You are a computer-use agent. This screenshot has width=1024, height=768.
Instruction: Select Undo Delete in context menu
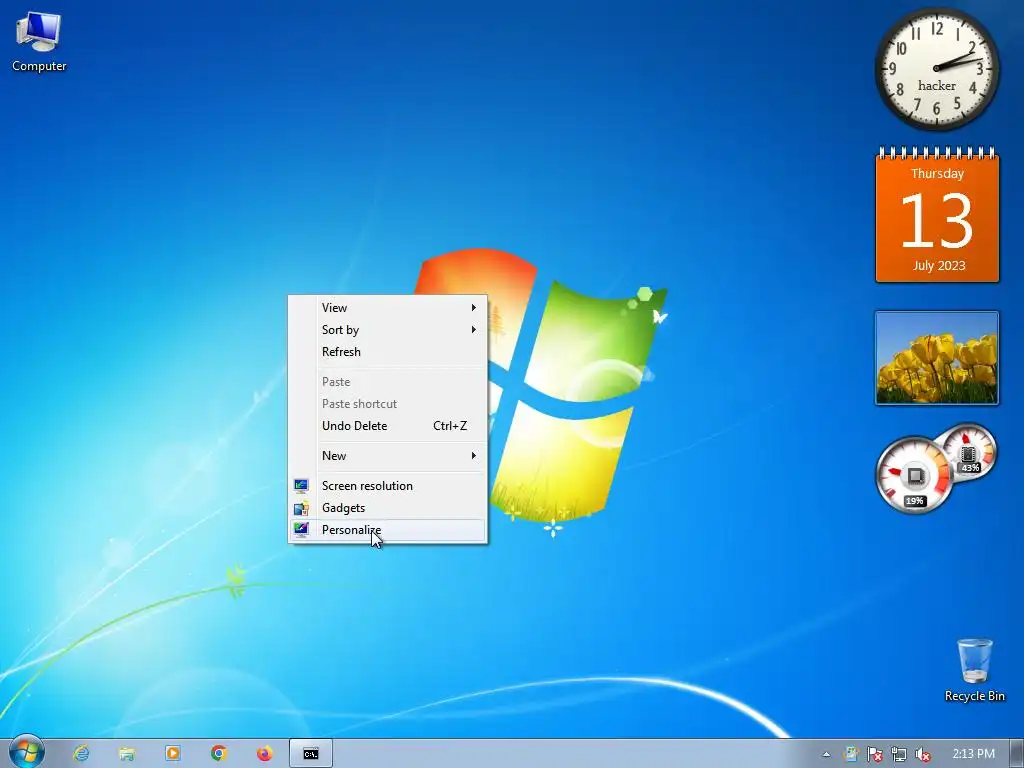(x=388, y=426)
